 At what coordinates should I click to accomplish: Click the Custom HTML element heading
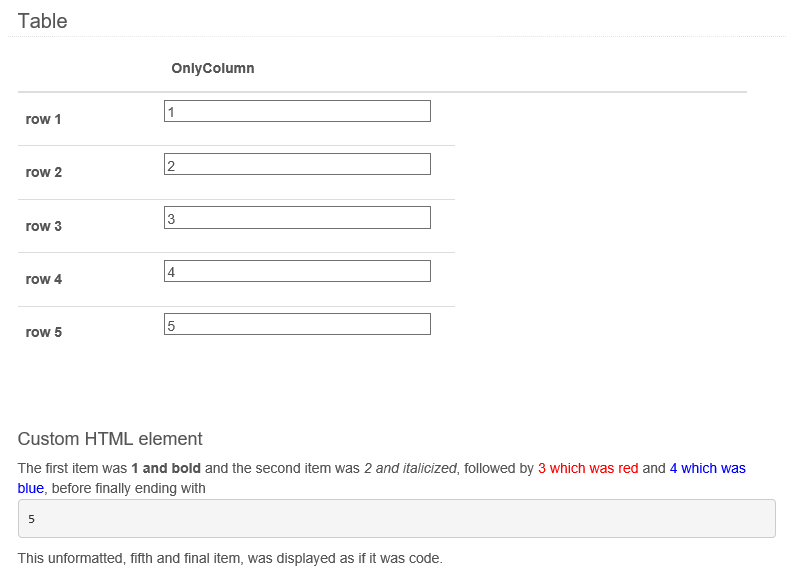110,439
